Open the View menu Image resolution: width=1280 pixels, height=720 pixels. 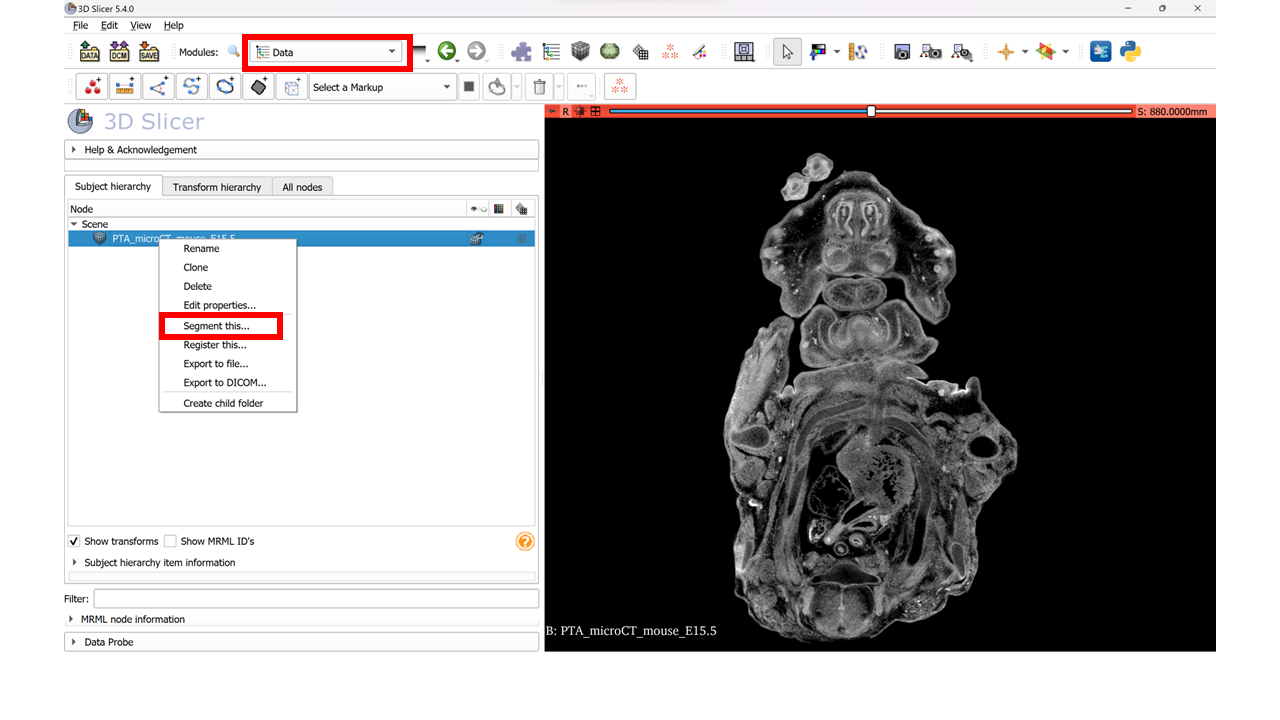[x=141, y=25]
